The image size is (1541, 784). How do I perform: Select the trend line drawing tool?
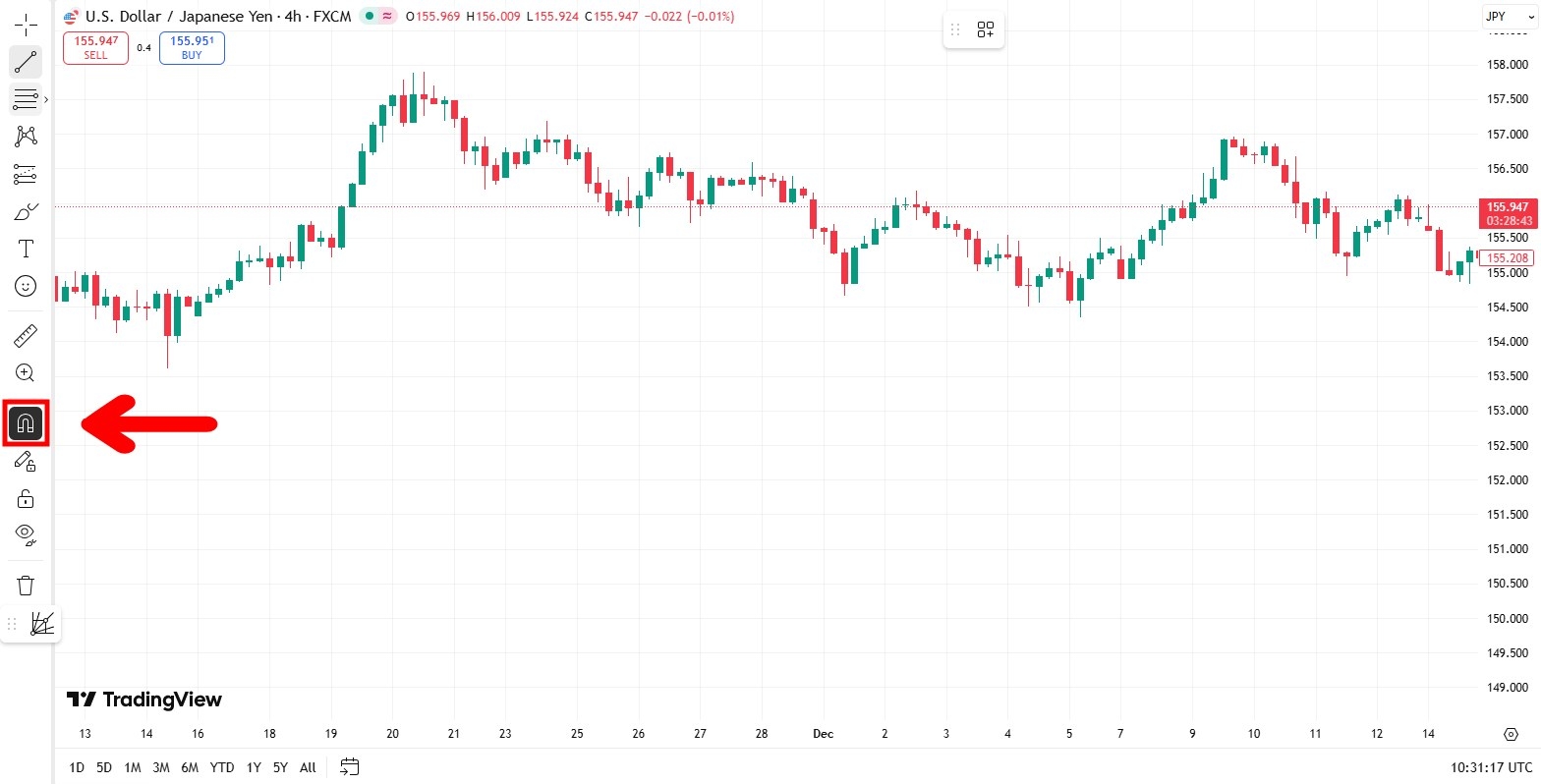(26, 62)
